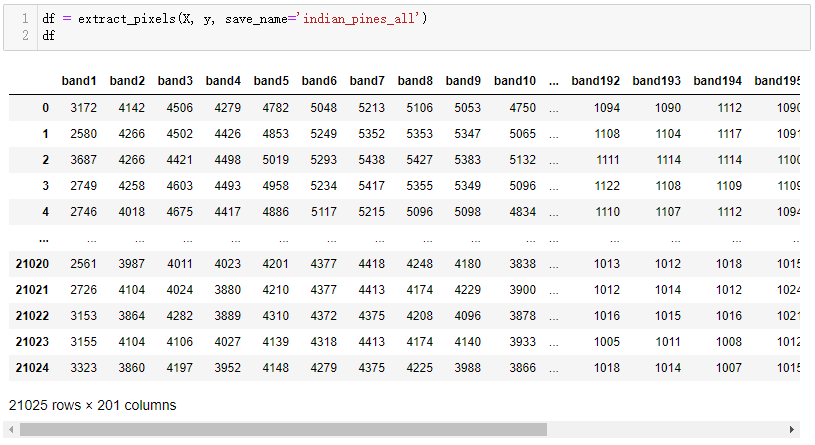Click row index 21021
This screenshot has height=445, width=815.
coord(32,290)
